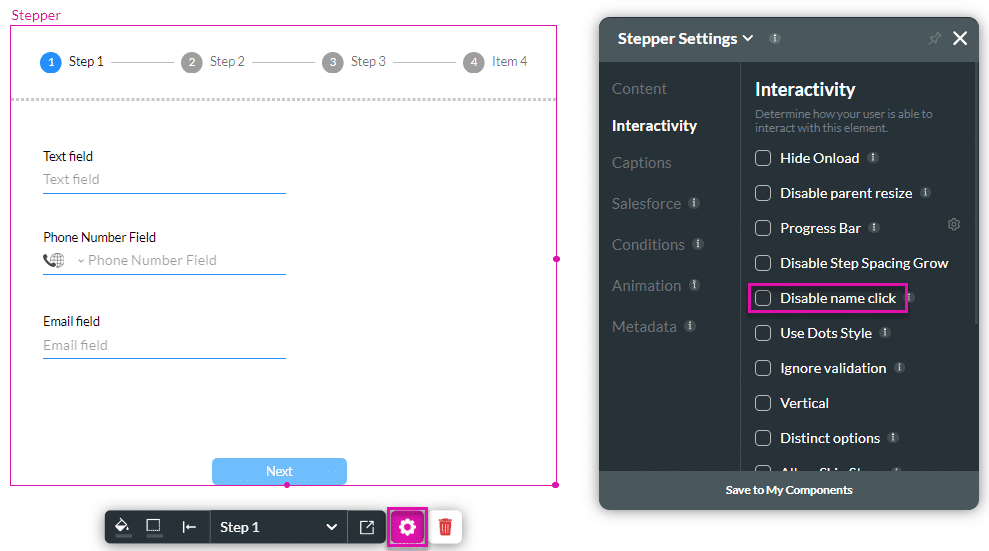The image size is (989, 551).
Task: Click info icon beside Disable parent resize
Action: pos(925,192)
